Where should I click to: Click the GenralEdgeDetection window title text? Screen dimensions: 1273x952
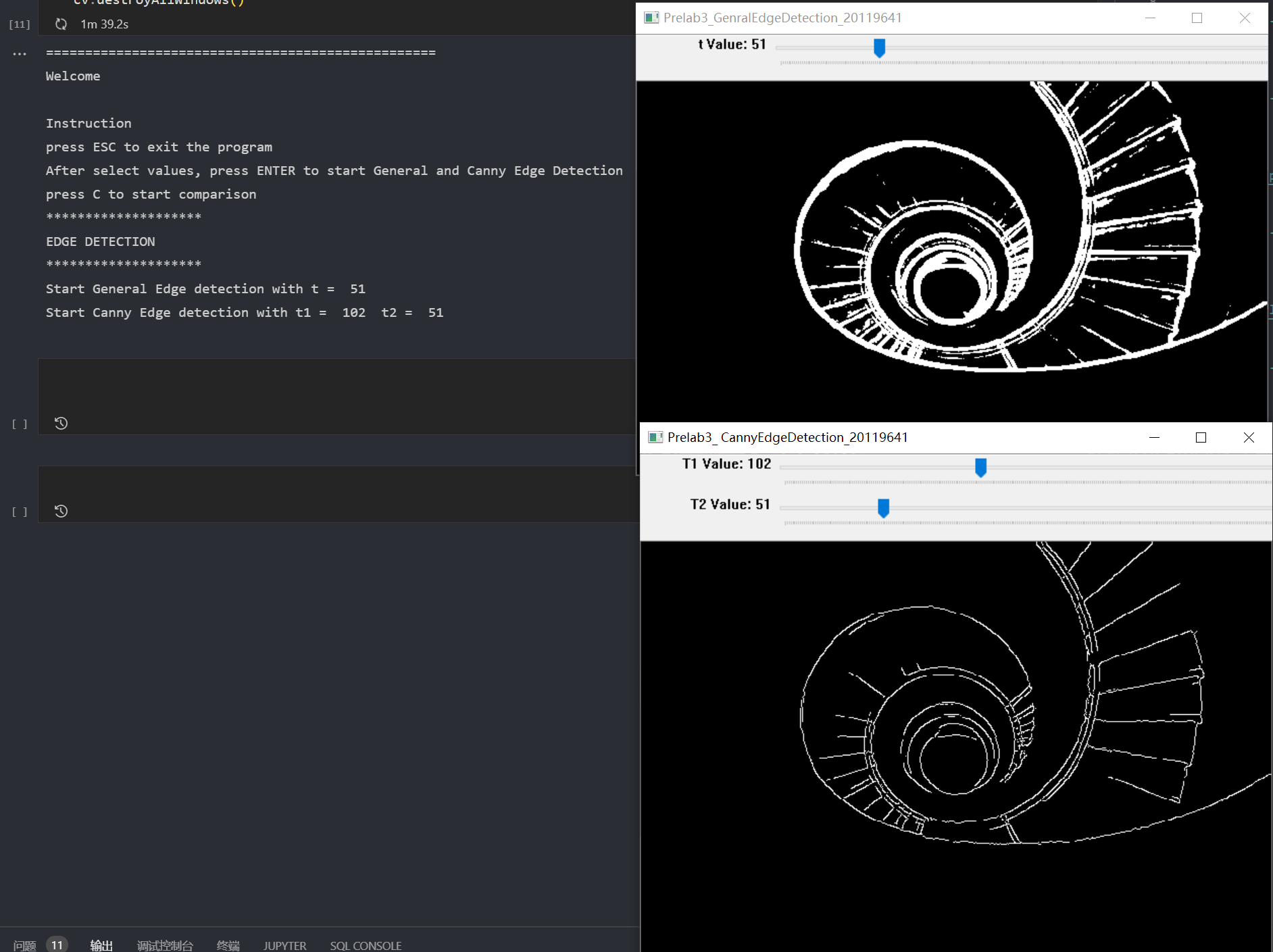pos(782,18)
